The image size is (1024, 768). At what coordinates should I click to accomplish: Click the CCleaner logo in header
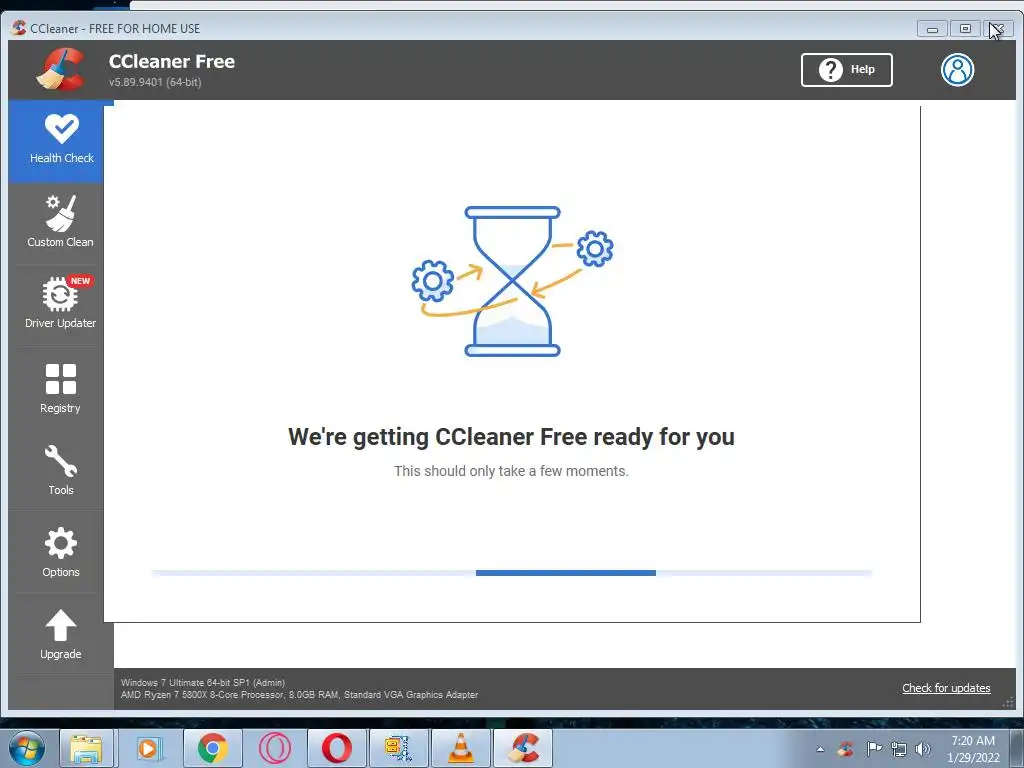pyautogui.click(x=60, y=69)
